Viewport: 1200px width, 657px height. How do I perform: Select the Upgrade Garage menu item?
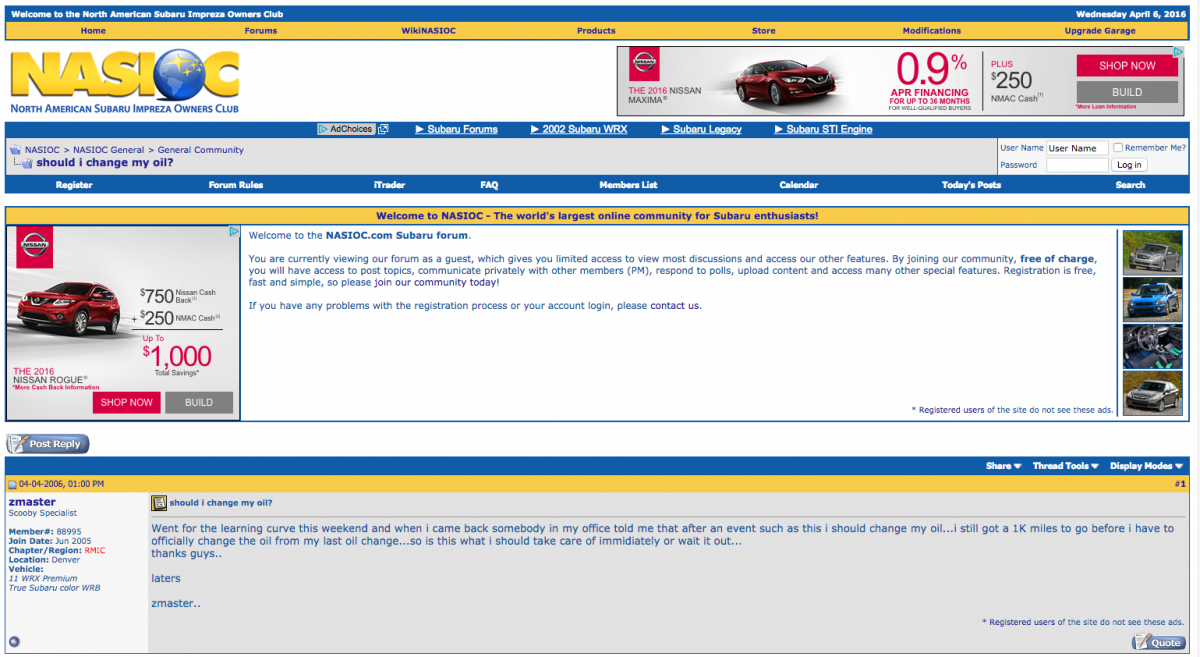click(x=1099, y=30)
